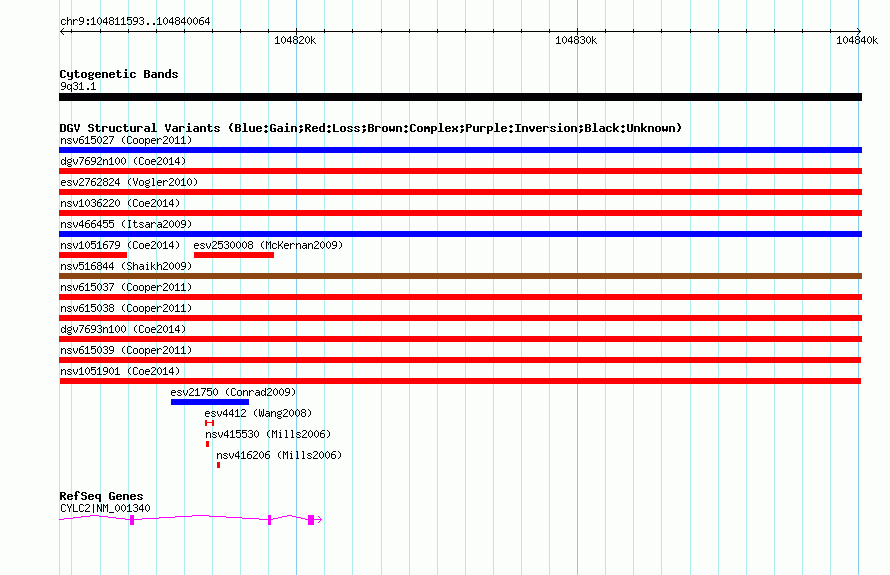Open variant label nsv615038 (Cooper2011)
Screen dimensions: 890x575
pos(126,308)
